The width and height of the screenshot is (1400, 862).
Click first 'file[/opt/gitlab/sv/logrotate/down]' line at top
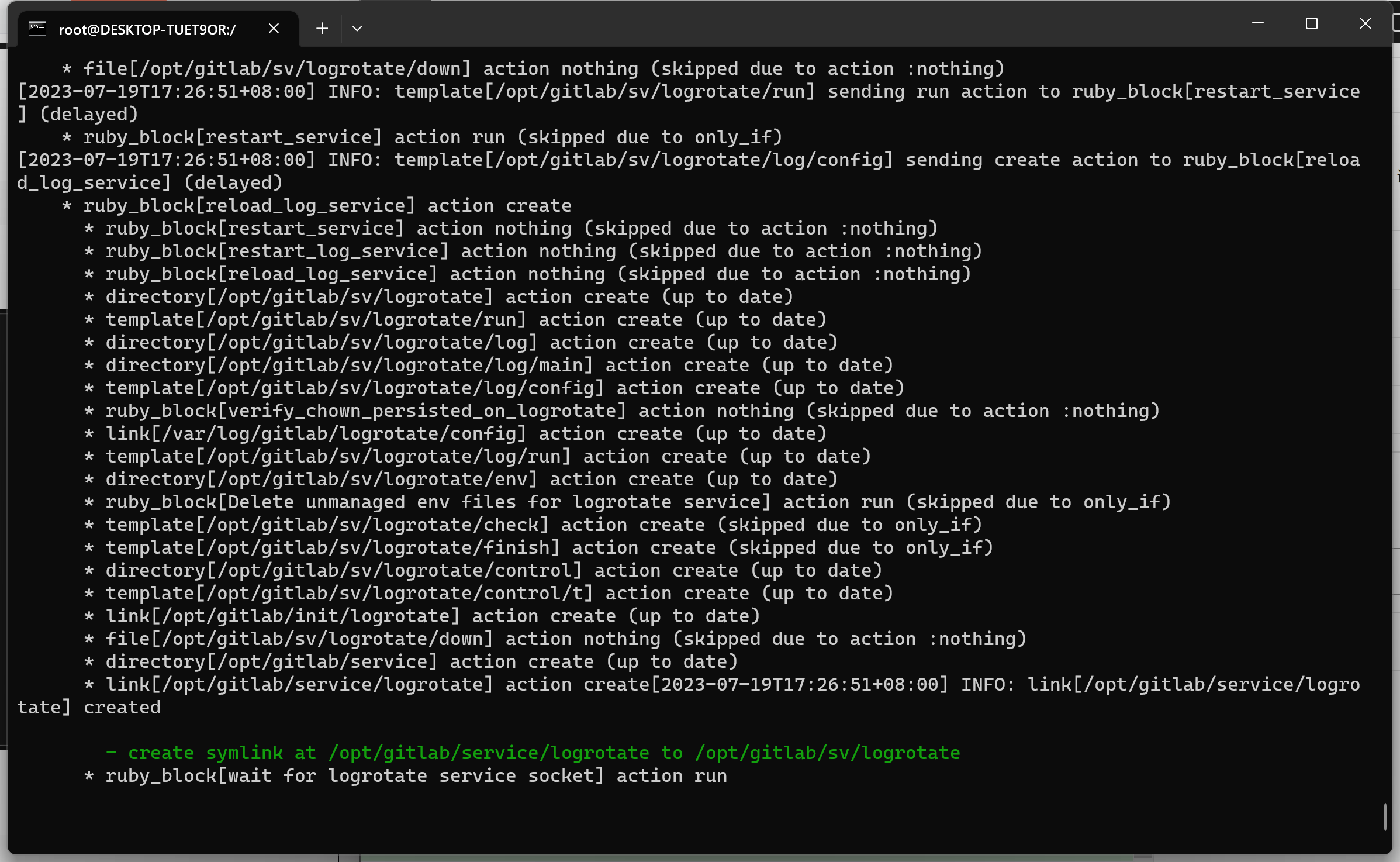point(533,68)
